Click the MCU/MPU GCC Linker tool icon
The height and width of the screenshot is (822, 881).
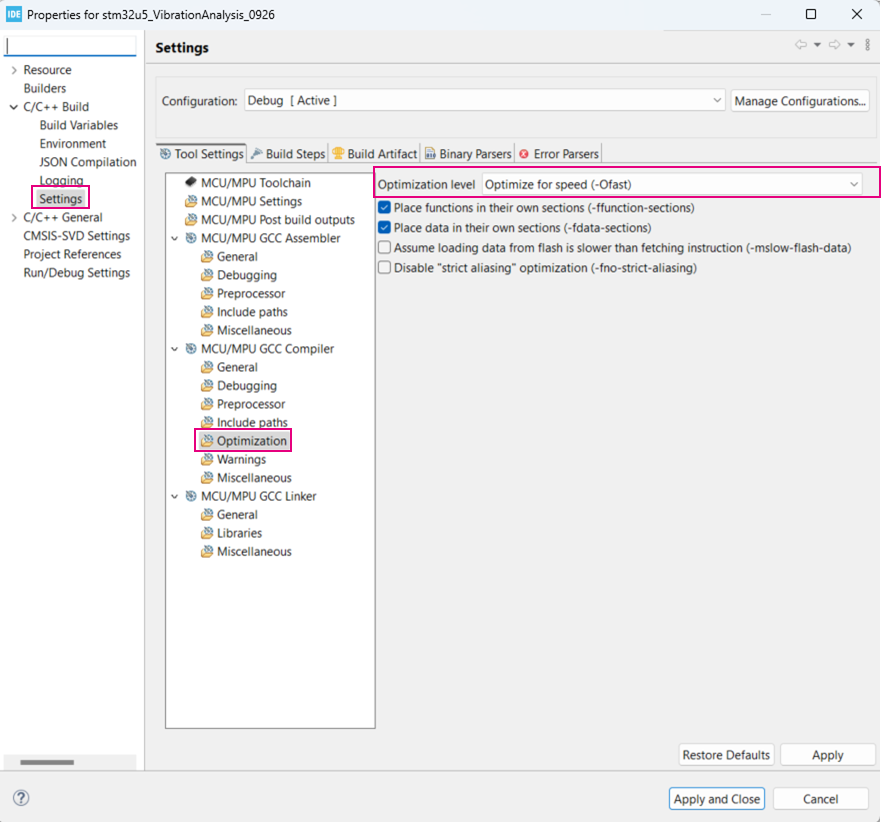[191, 496]
